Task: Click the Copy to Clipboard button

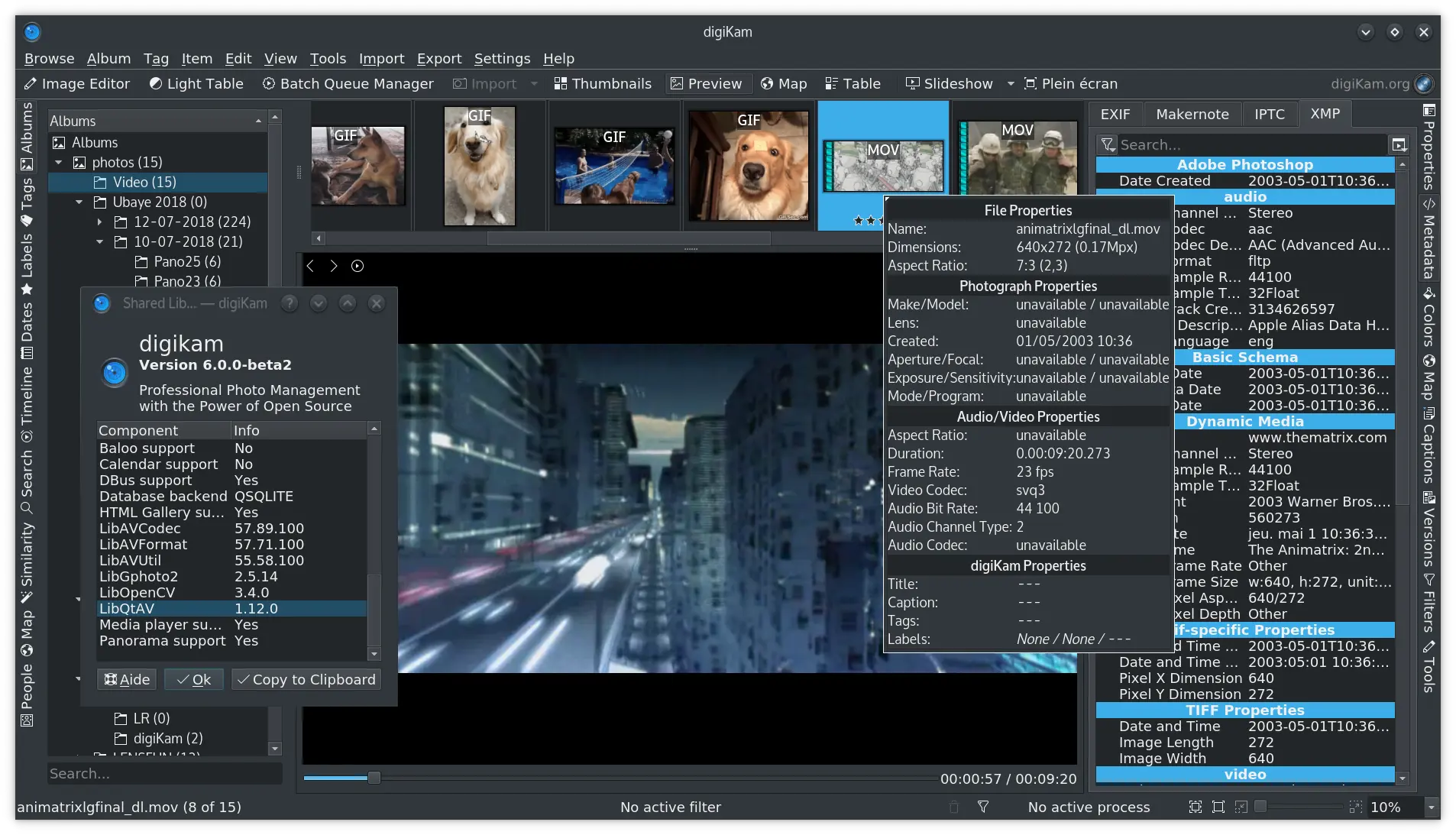Action: 306,678
